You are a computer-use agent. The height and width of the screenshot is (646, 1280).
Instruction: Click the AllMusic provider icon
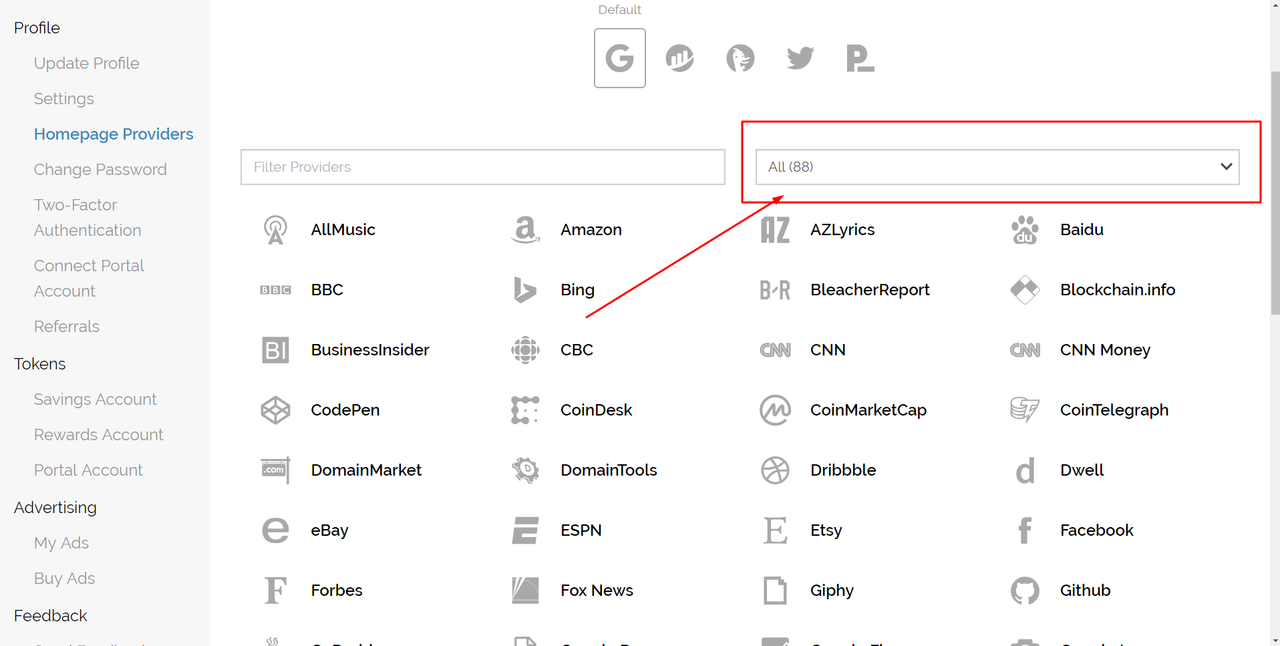275,230
